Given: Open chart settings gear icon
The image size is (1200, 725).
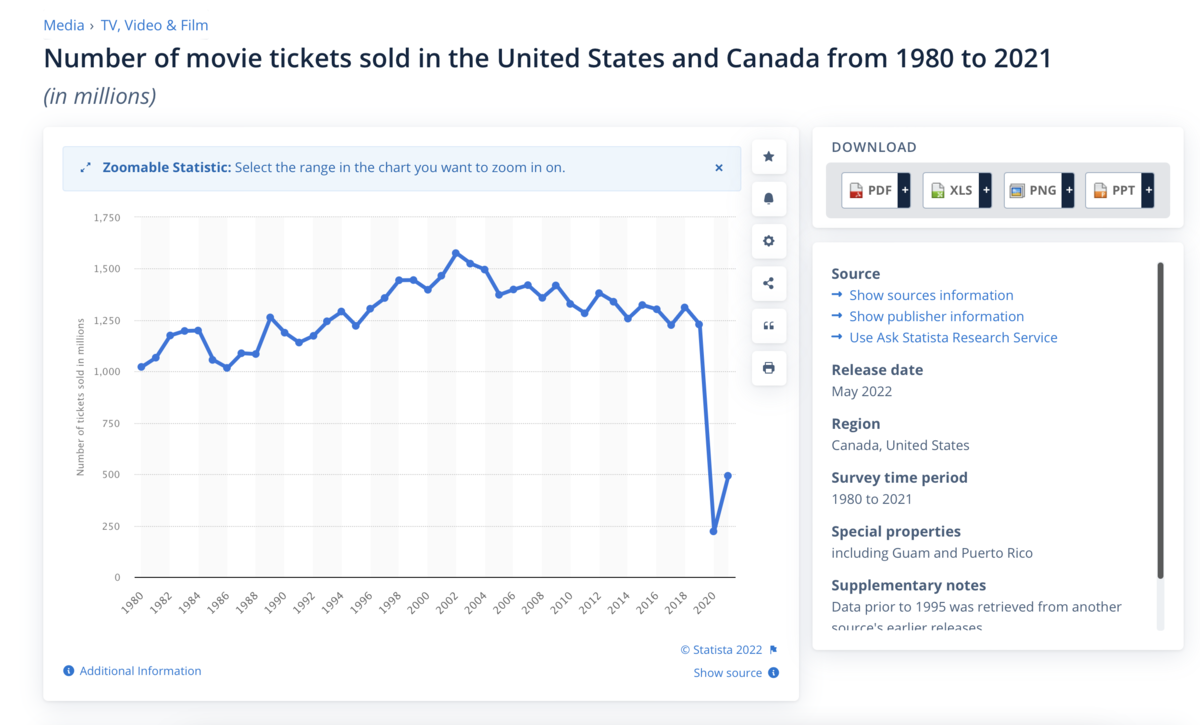Looking at the screenshot, I should click(768, 241).
